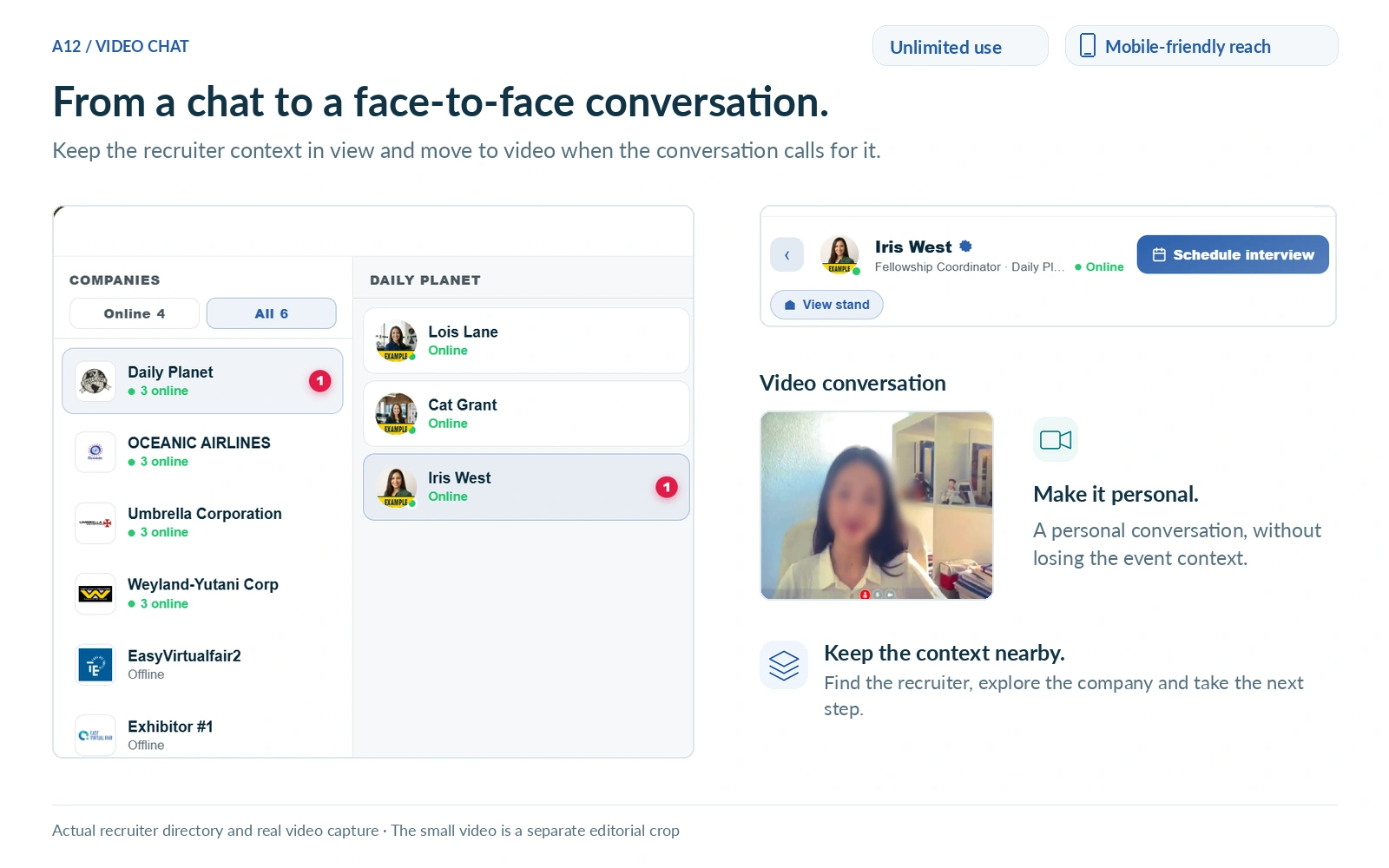
Task: Click the 3 online status under Umbrella Corporation
Action: [x=158, y=532]
